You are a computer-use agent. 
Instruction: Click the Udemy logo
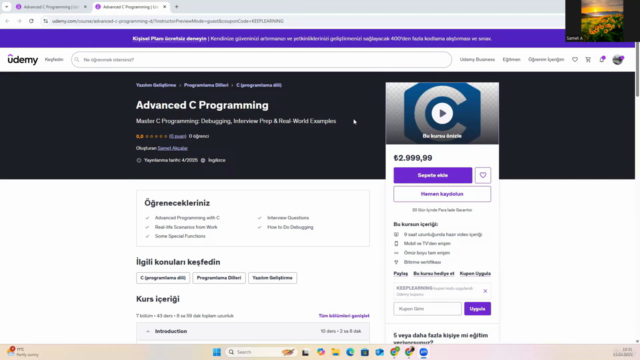pyautogui.click(x=23, y=60)
